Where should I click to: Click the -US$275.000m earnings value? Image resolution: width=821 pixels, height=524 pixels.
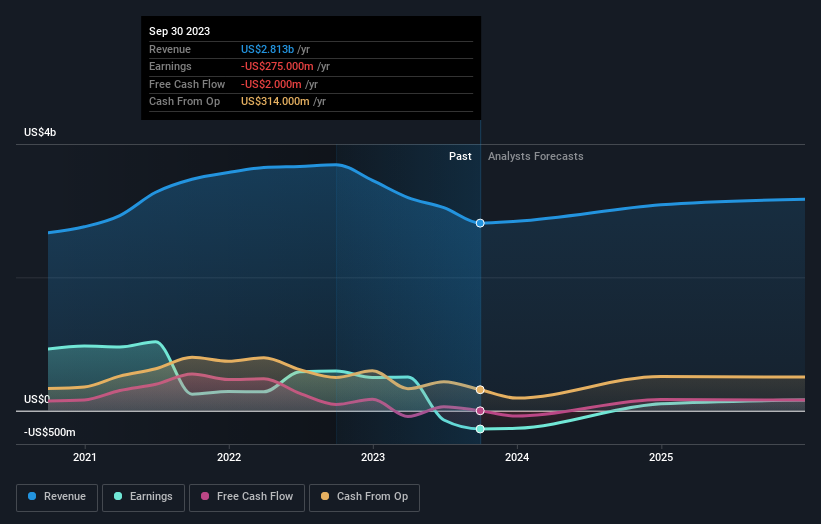coord(277,66)
